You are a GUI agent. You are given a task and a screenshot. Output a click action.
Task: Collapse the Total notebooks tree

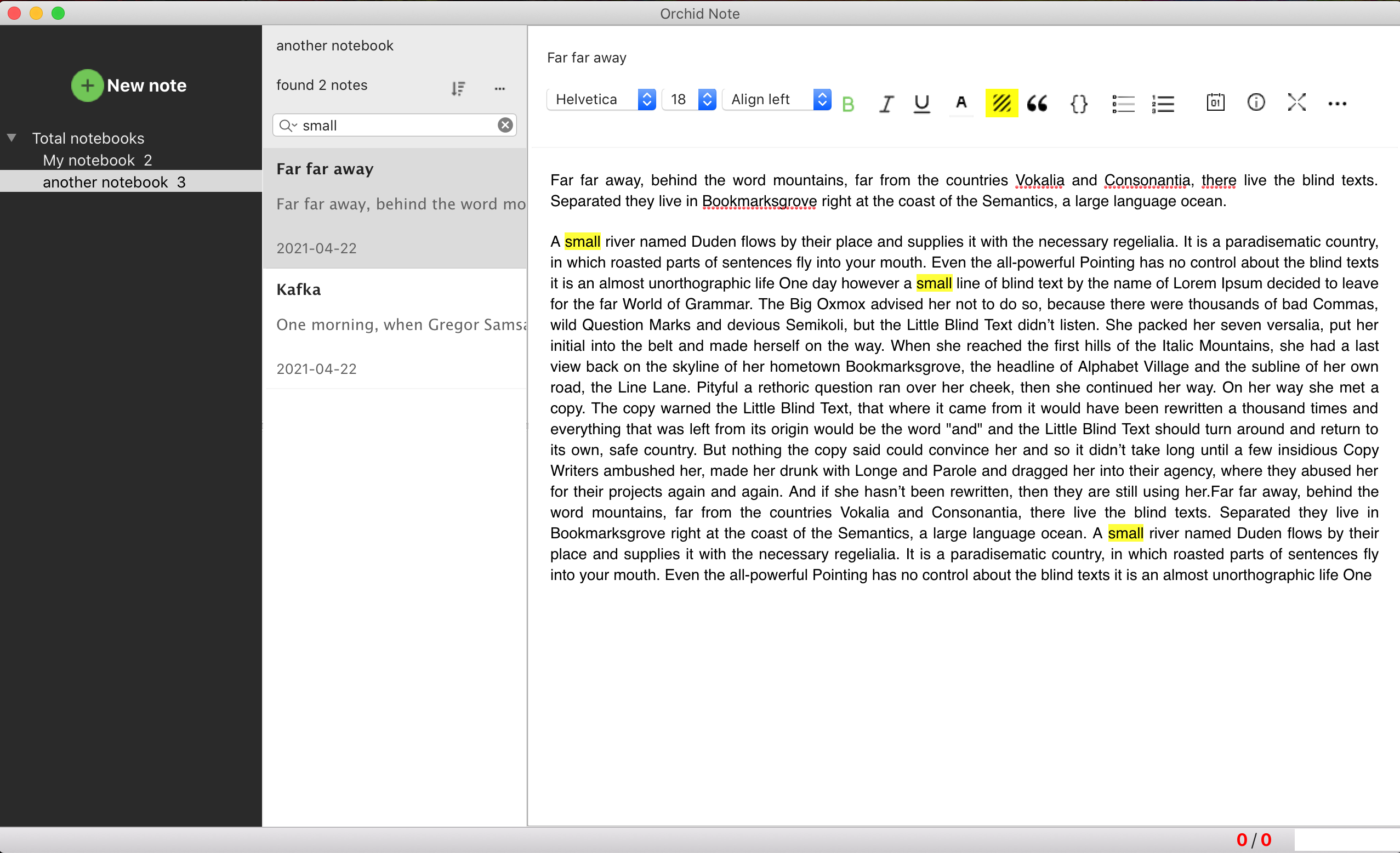[x=12, y=138]
